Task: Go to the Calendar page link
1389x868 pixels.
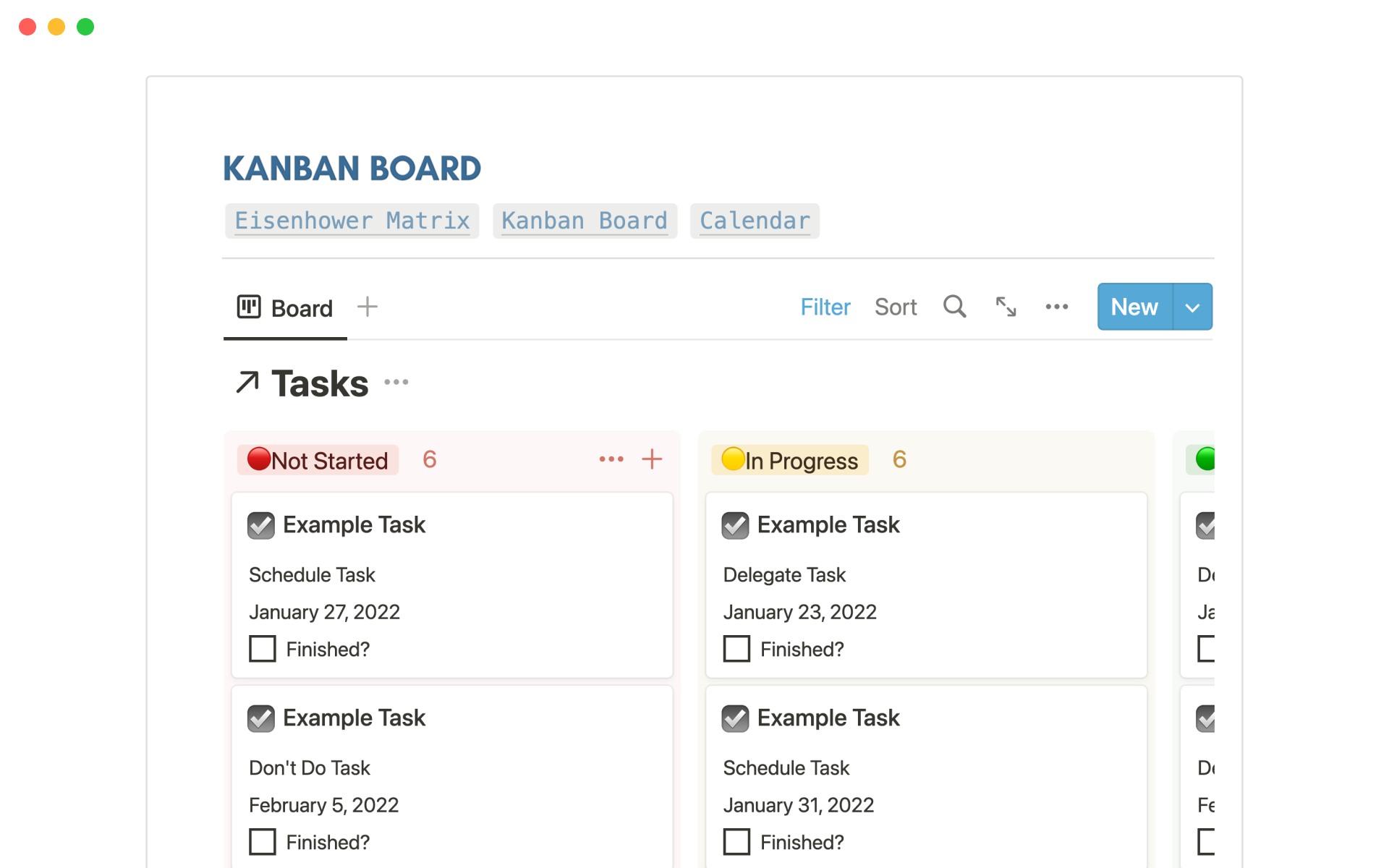Action: pos(755,221)
